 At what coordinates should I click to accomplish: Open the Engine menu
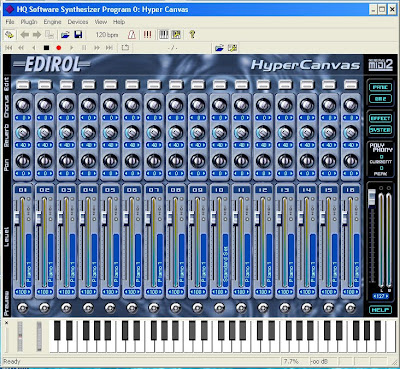click(52, 22)
